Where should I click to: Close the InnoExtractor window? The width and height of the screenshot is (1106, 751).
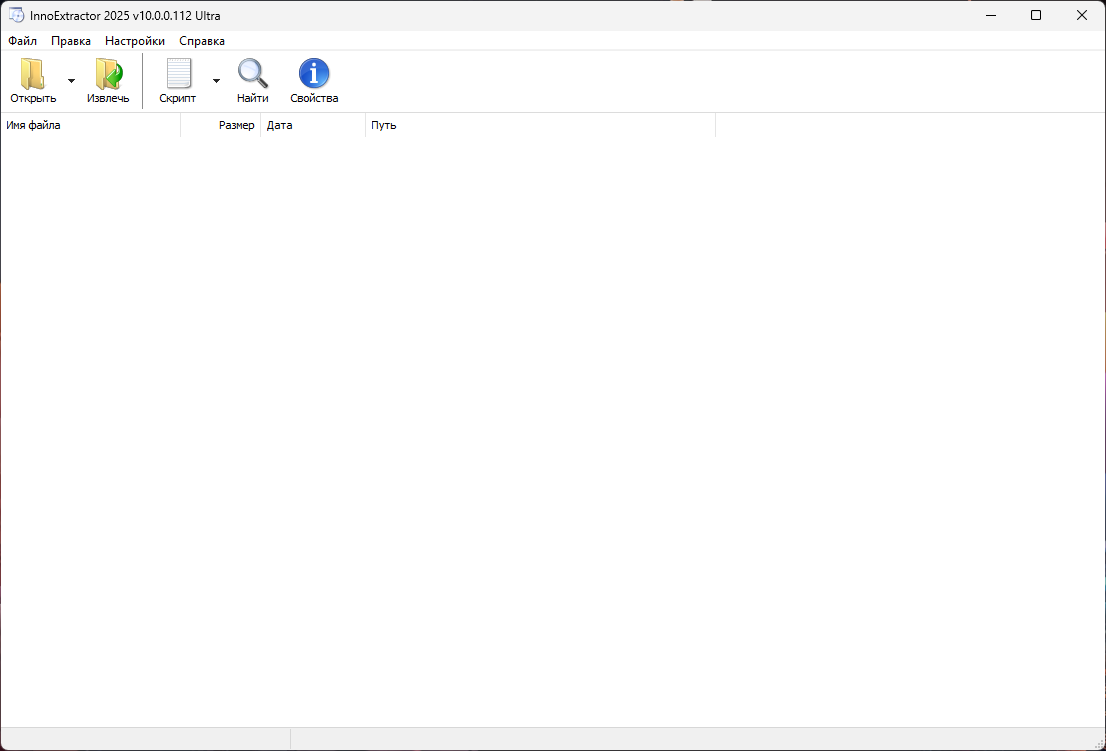pos(1082,15)
